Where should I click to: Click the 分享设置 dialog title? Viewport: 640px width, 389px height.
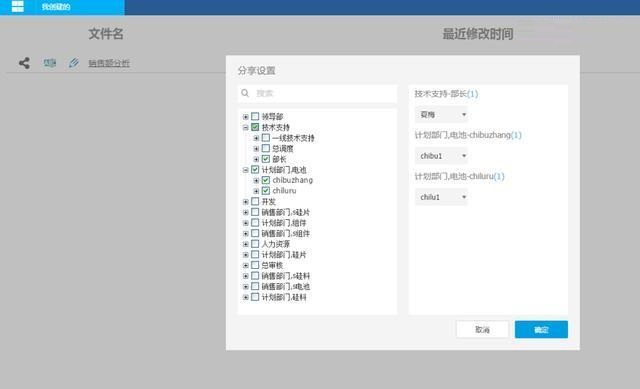click(x=256, y=71)
